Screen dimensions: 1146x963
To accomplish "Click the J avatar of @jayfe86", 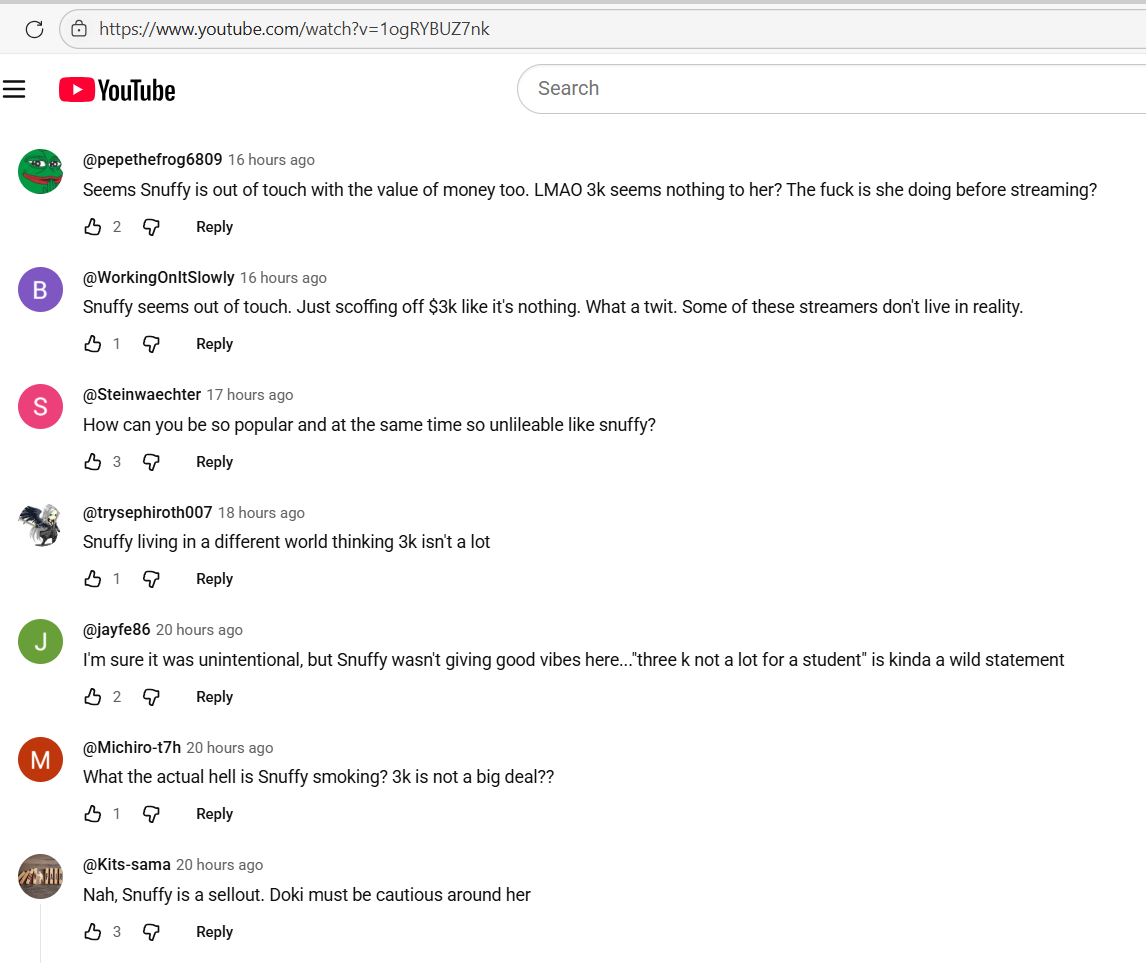I will click(x=40, y=642).
